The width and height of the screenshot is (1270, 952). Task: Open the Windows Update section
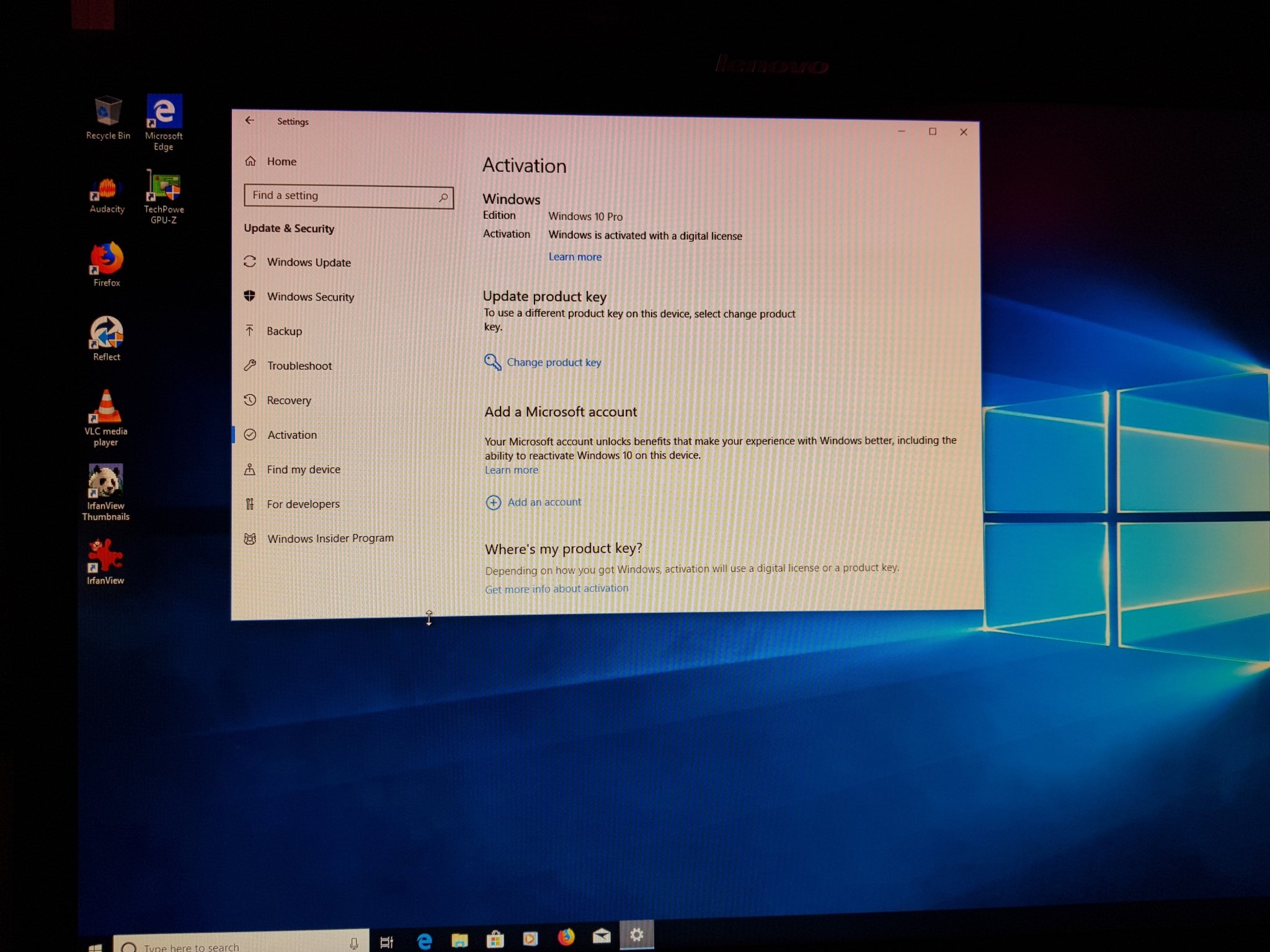coord(308,262)
